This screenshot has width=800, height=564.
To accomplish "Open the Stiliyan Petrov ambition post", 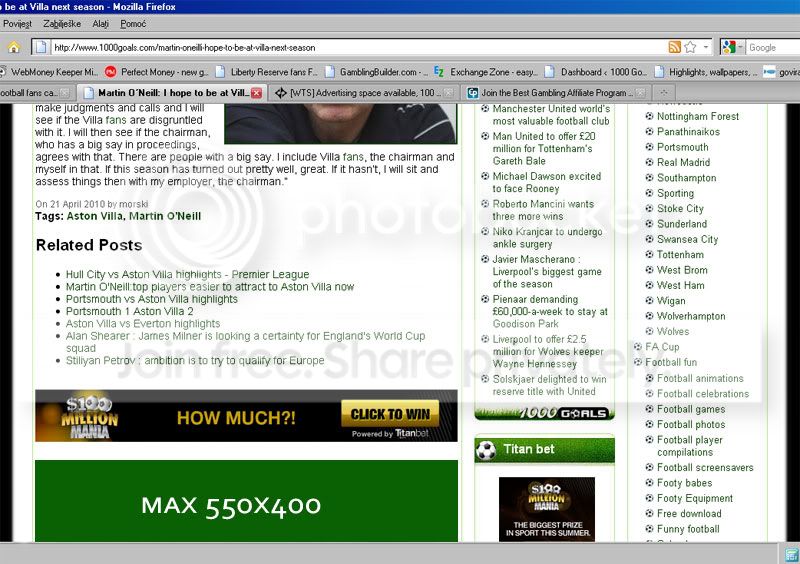I will coord(195,360).
